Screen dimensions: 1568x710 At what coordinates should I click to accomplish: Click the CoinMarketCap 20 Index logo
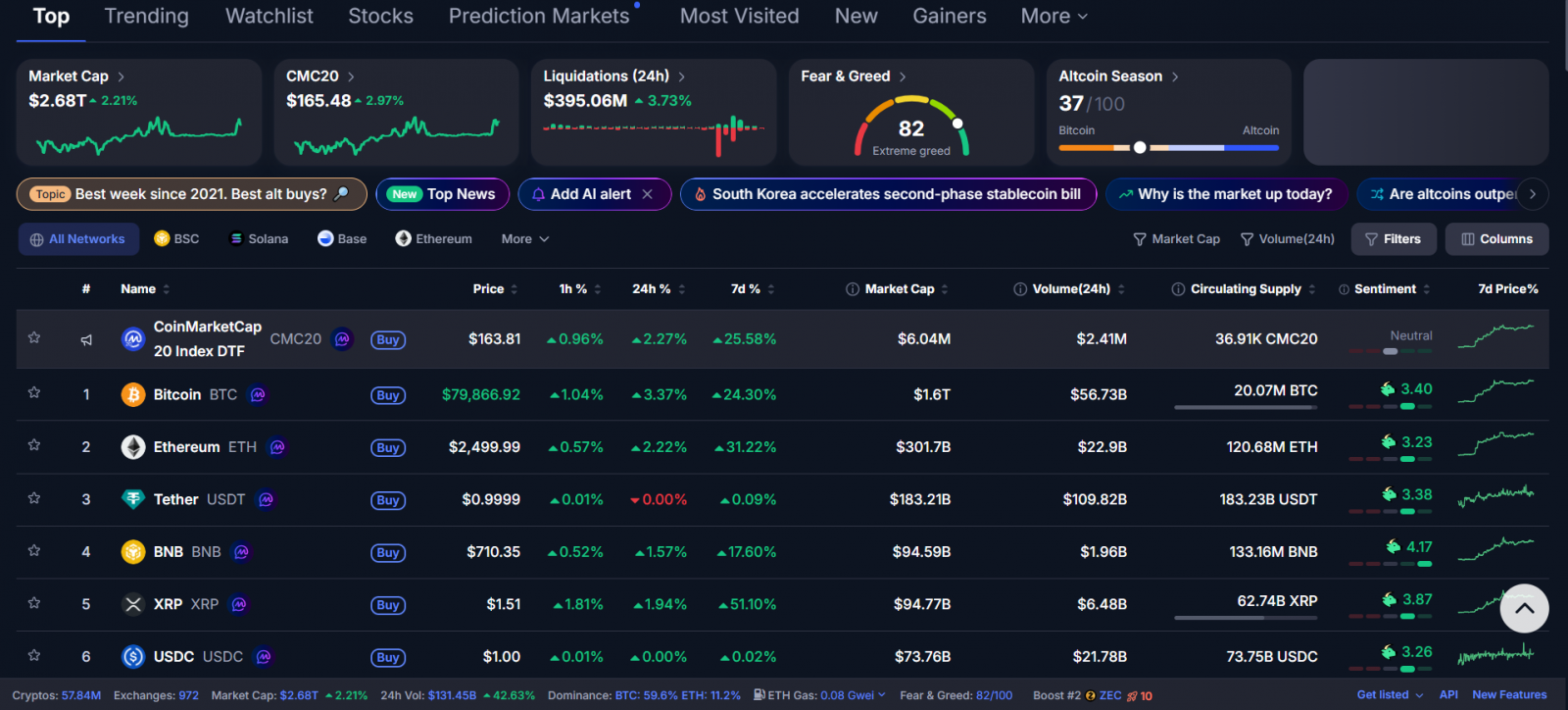[133, 339]
